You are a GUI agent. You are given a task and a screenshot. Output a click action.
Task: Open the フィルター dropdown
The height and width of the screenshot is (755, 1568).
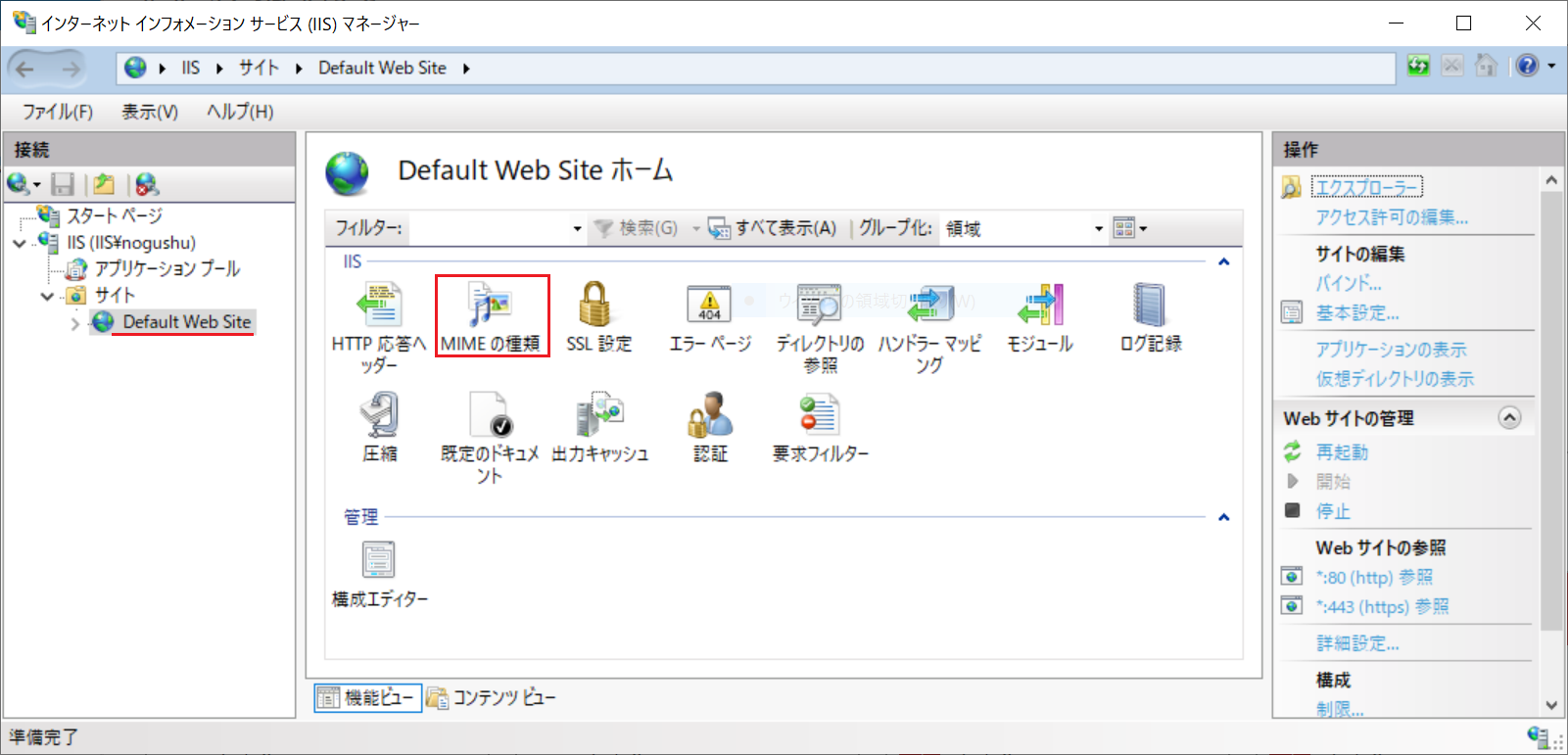(577, 228)
